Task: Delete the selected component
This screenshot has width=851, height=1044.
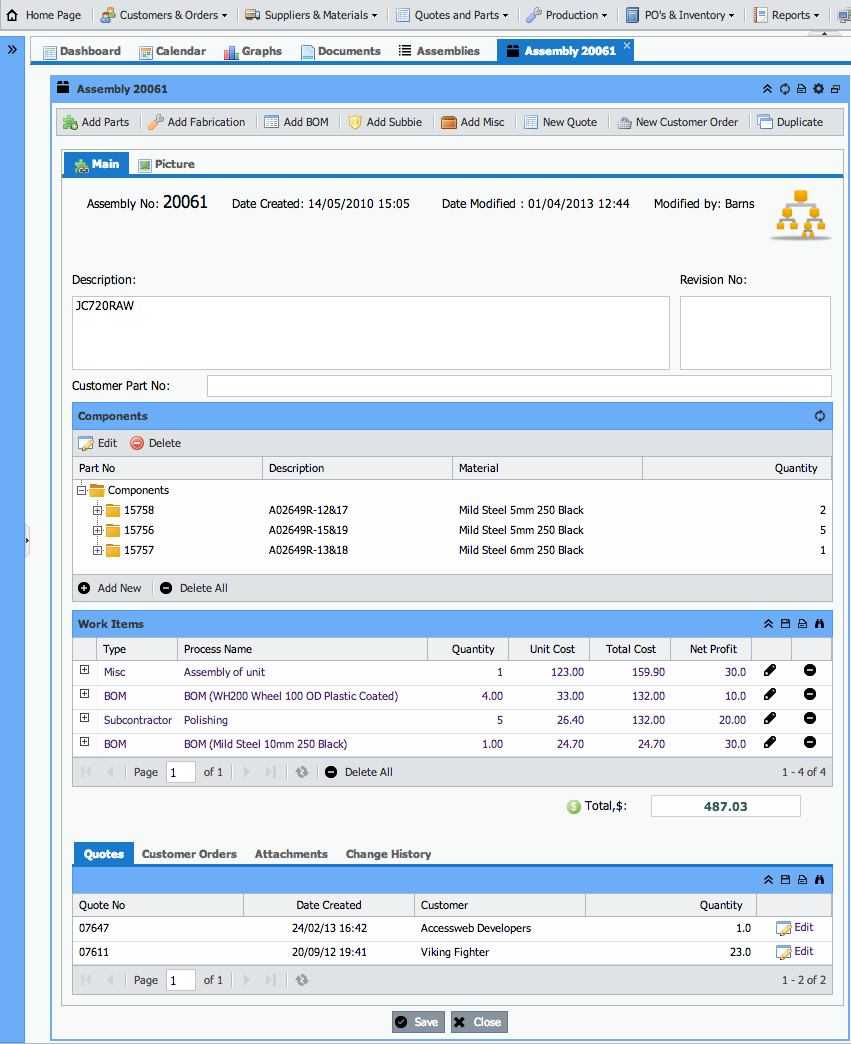Action: coord(156,443)
